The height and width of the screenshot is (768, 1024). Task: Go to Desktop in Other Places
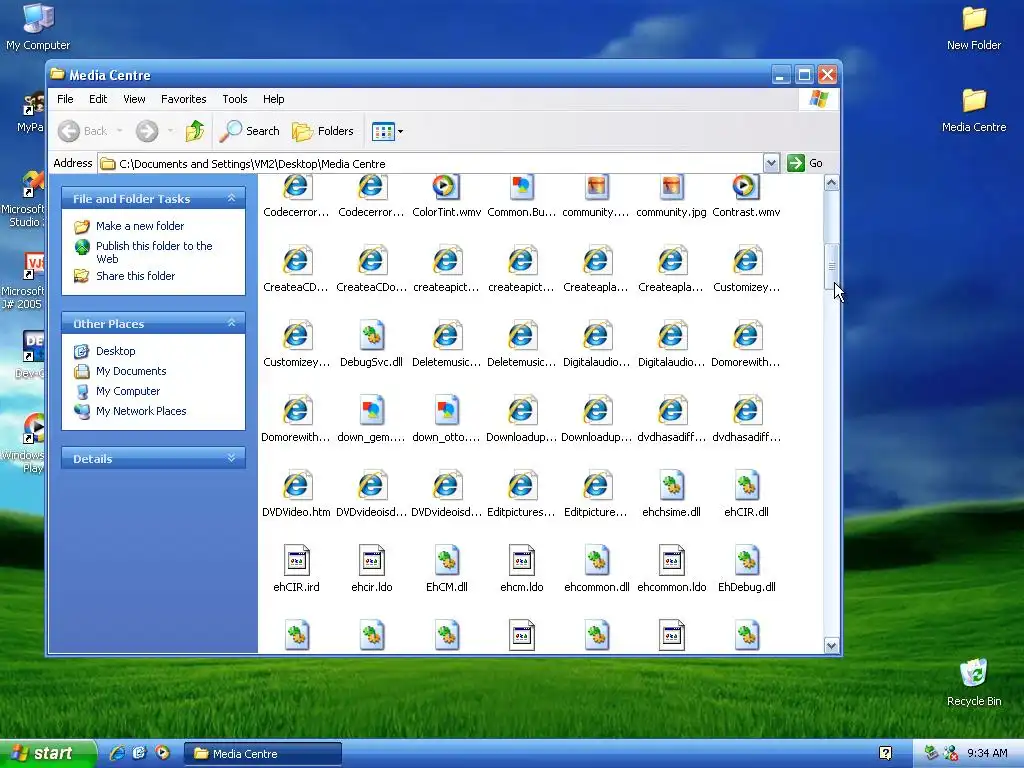pos(116,351)
